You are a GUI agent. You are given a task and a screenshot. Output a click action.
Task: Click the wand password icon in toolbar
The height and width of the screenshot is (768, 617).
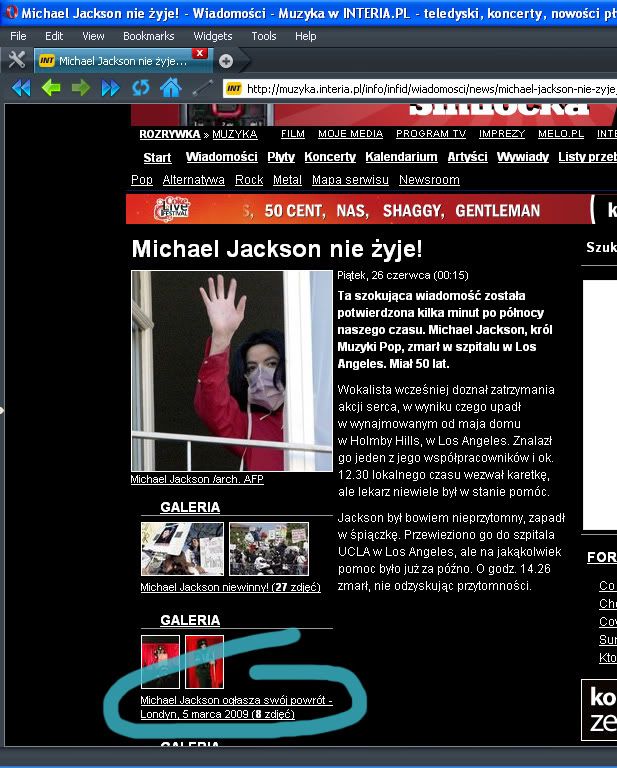203,88
